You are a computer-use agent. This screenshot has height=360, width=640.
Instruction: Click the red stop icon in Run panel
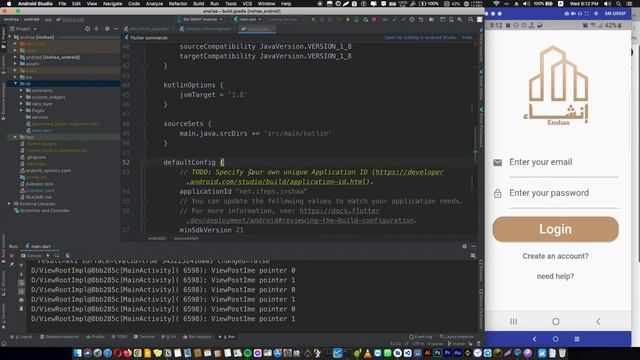coord(11,256)
